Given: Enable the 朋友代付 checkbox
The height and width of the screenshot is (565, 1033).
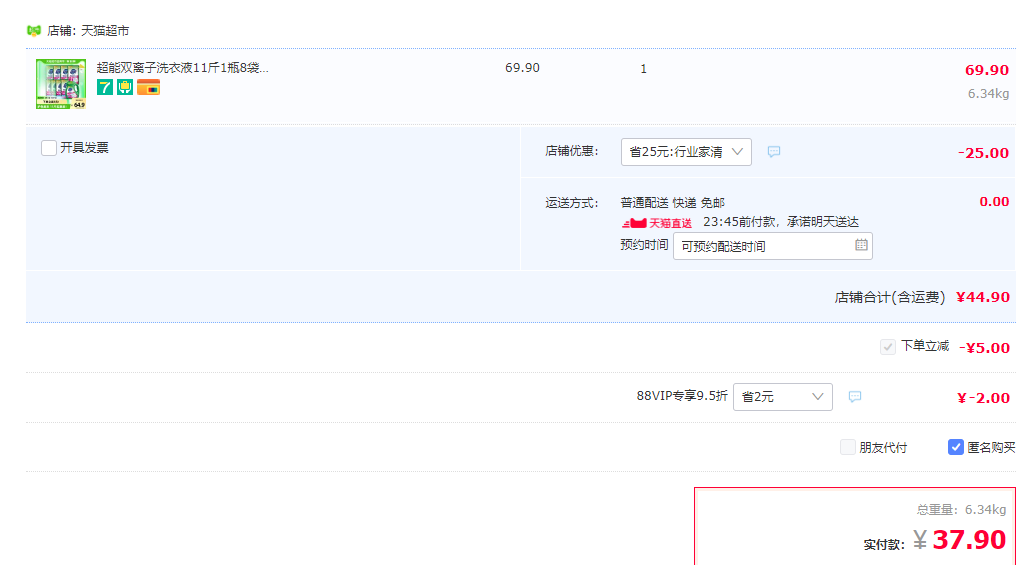Looking at the screenshot, I should 848,447.
